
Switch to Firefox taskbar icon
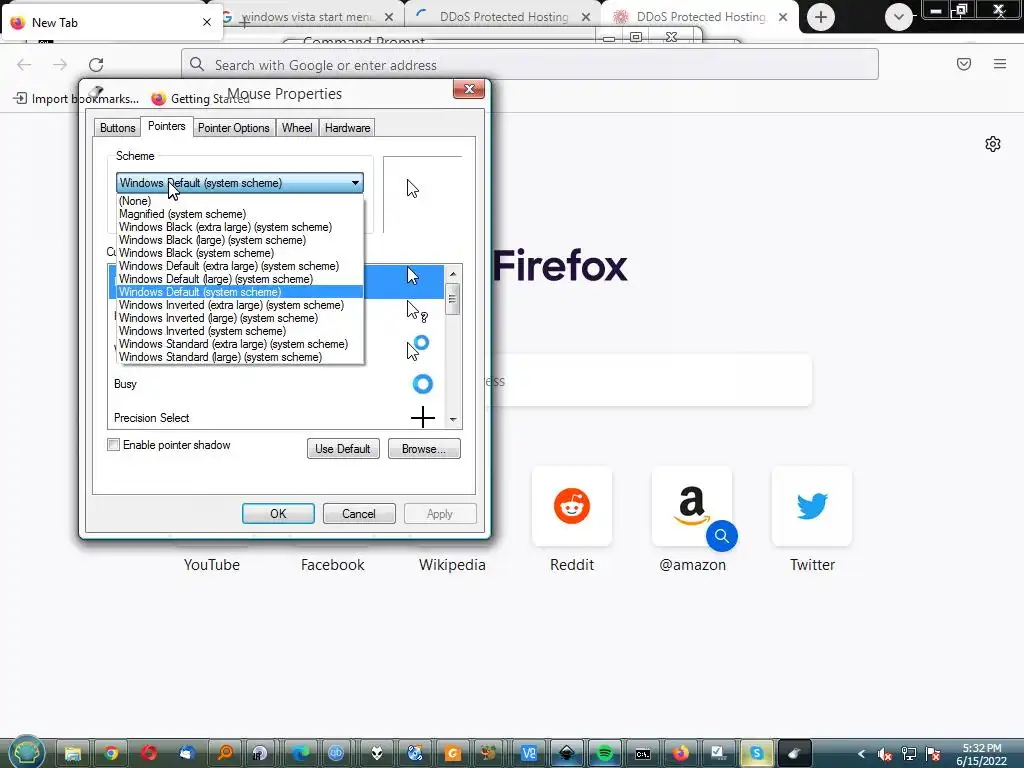680,754
